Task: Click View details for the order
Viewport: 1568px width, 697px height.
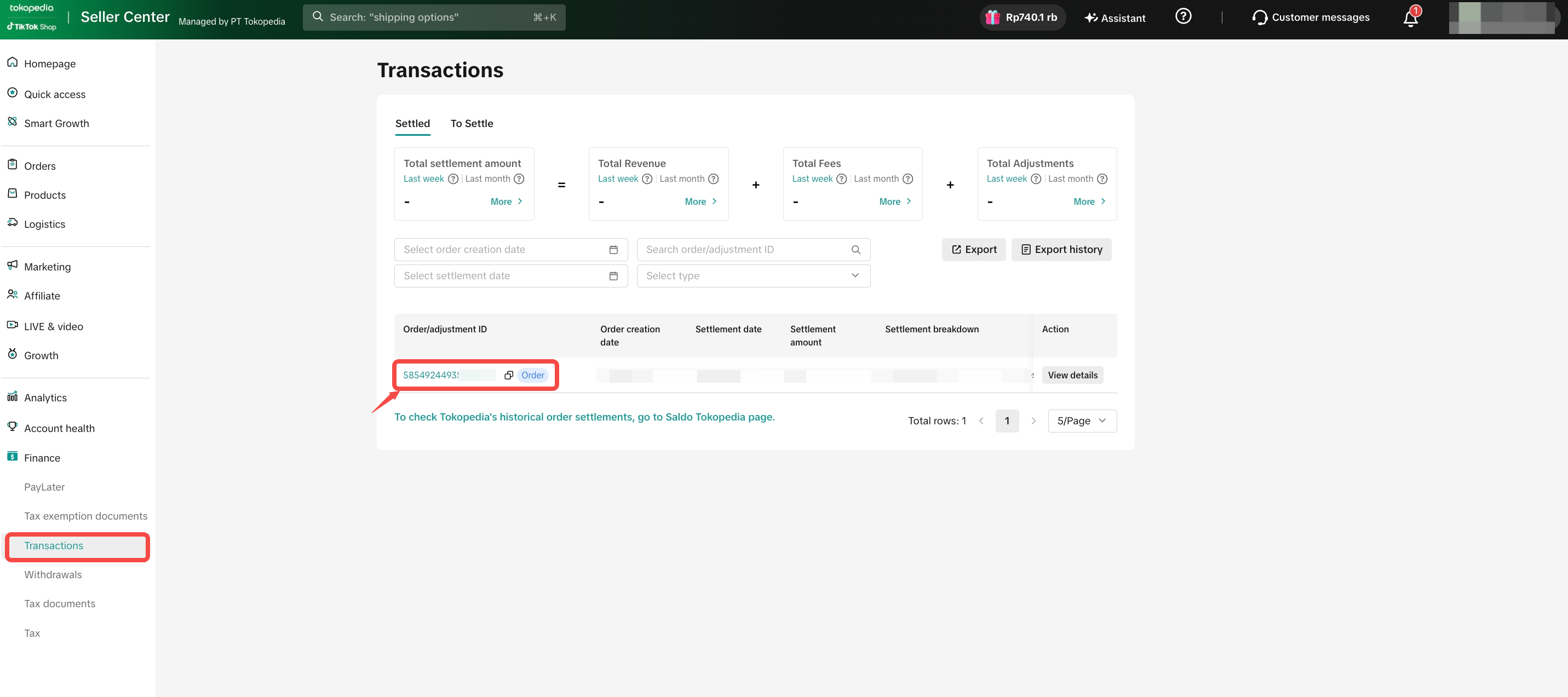Action: (1072, 375)
